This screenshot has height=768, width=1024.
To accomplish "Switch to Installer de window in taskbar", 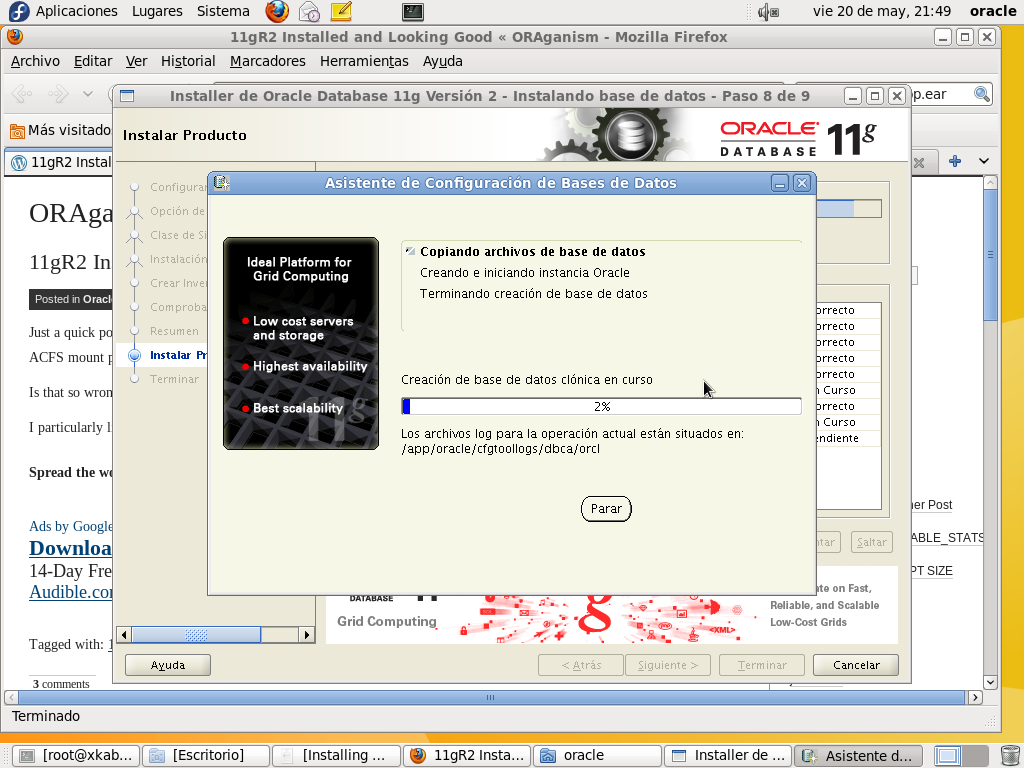I will click(727, 756).
